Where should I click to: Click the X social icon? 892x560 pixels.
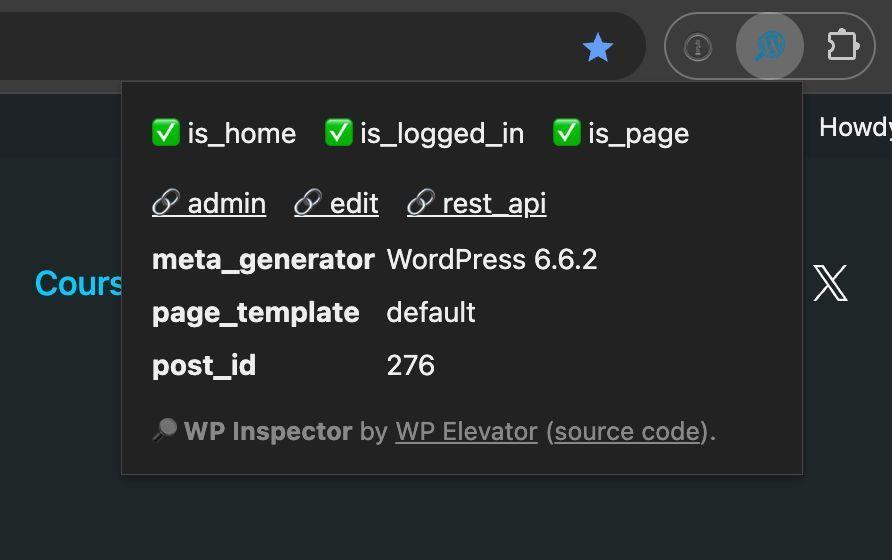(x=831, y=283)
